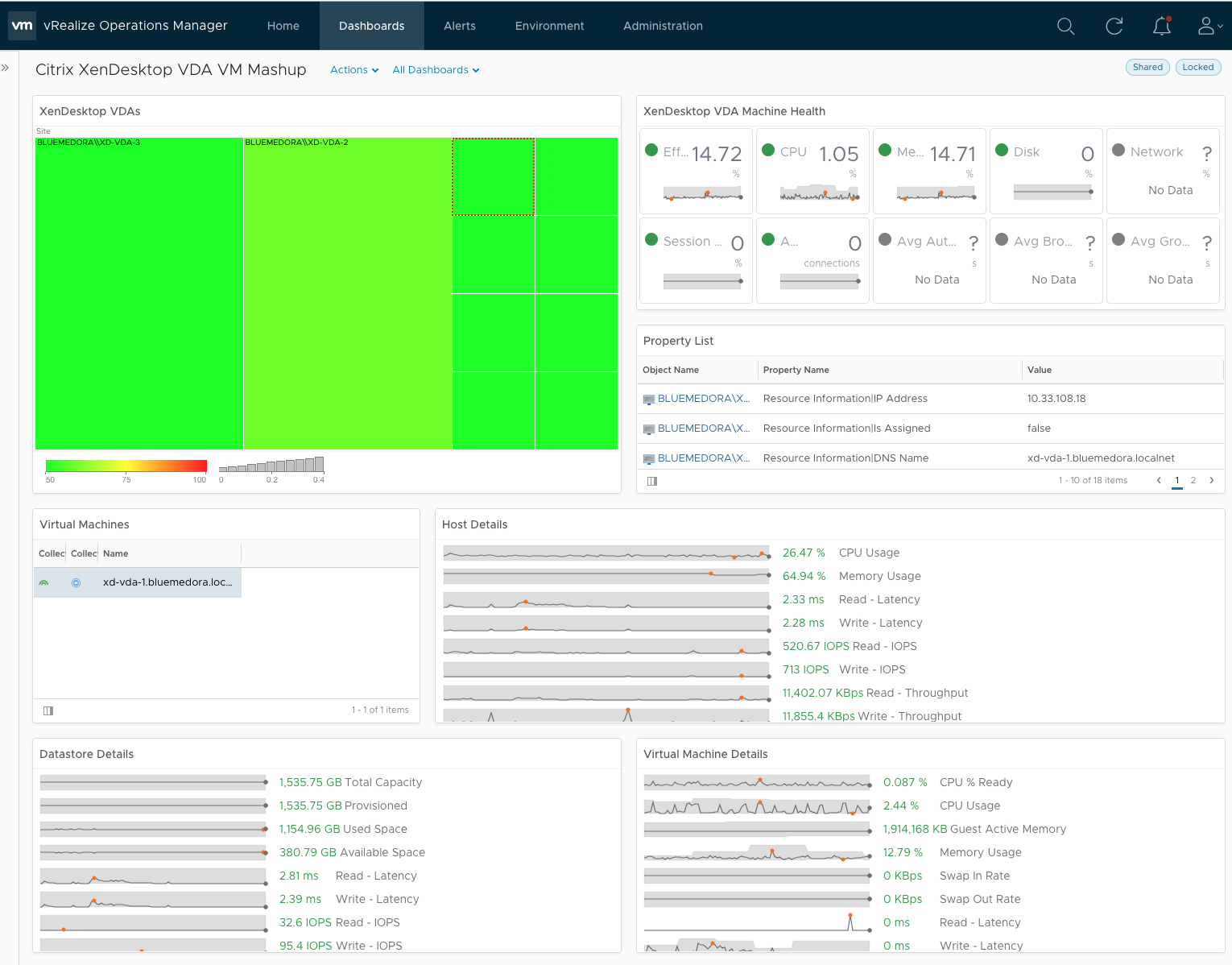This screenshot has width=1232, height=965.
Task: Click the Disk health status dot
Action: point(1002,150)
